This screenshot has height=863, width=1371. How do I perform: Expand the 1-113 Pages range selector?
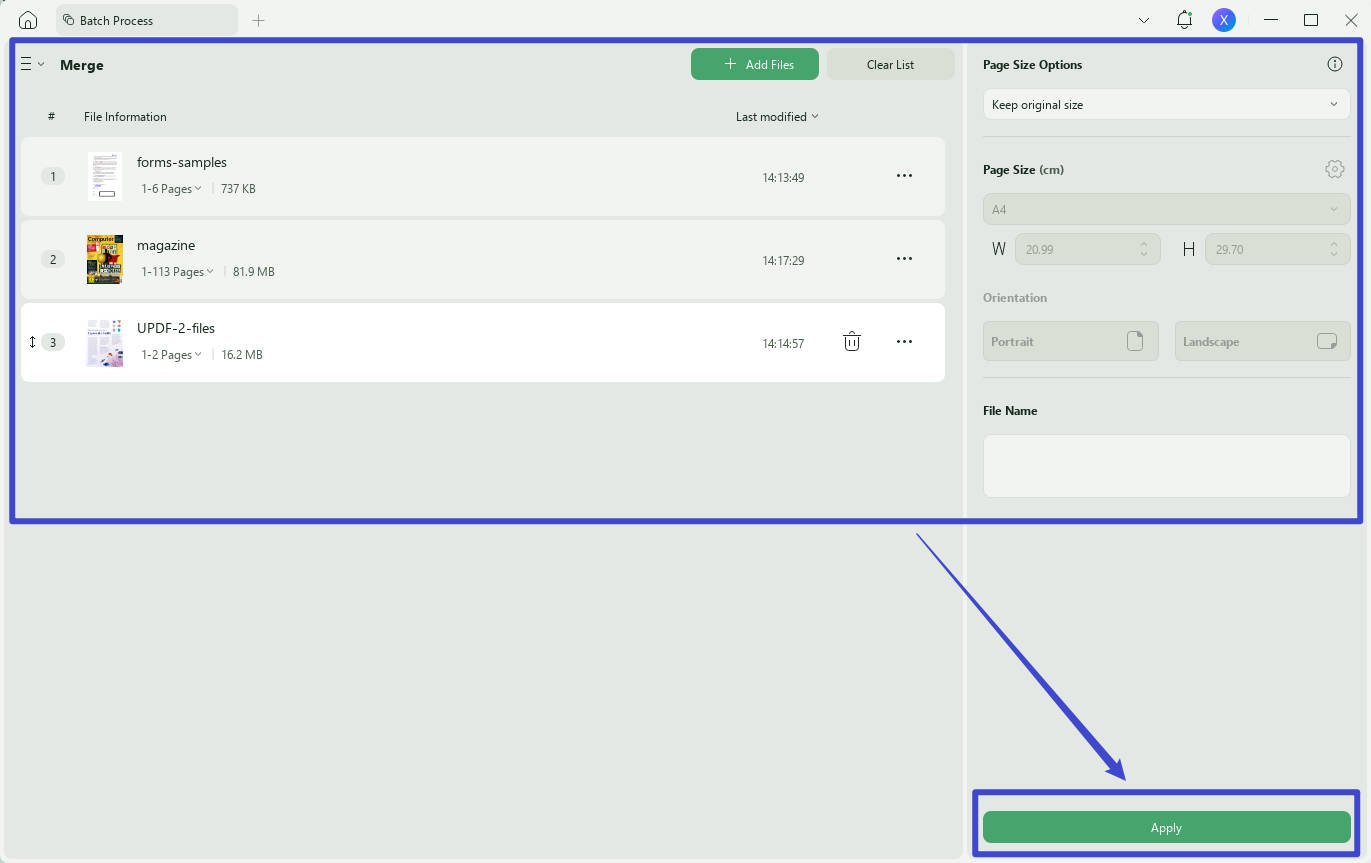tap(177, 272)
